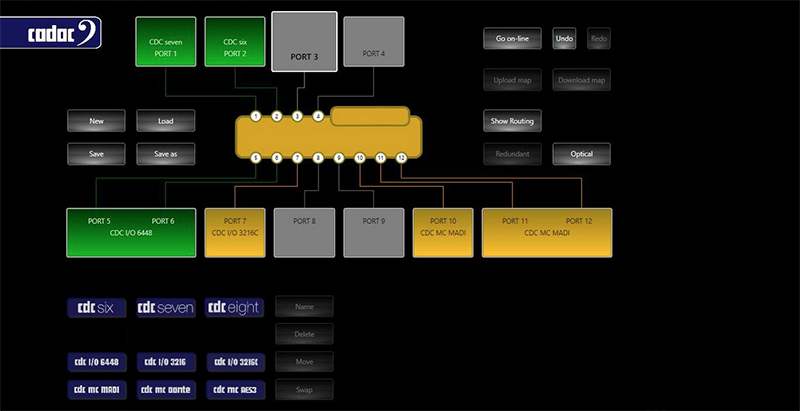Click the Swap button
The width and height of the screenshot is (800, 411).
[305, 390]
